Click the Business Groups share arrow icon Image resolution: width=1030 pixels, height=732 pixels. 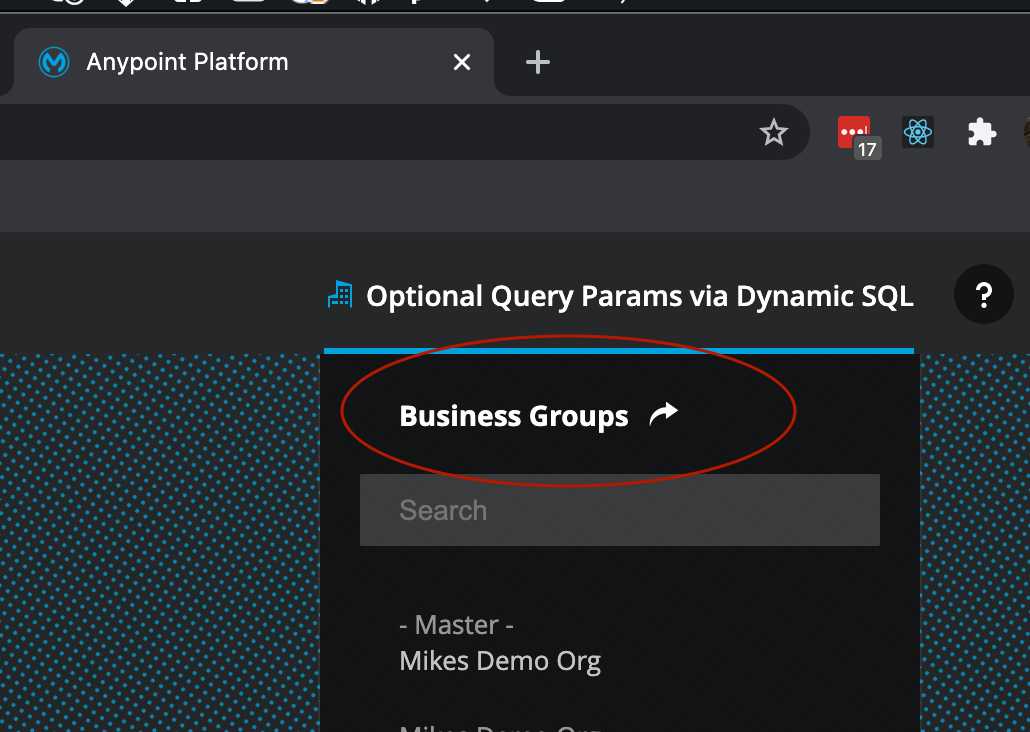[663, 414]
